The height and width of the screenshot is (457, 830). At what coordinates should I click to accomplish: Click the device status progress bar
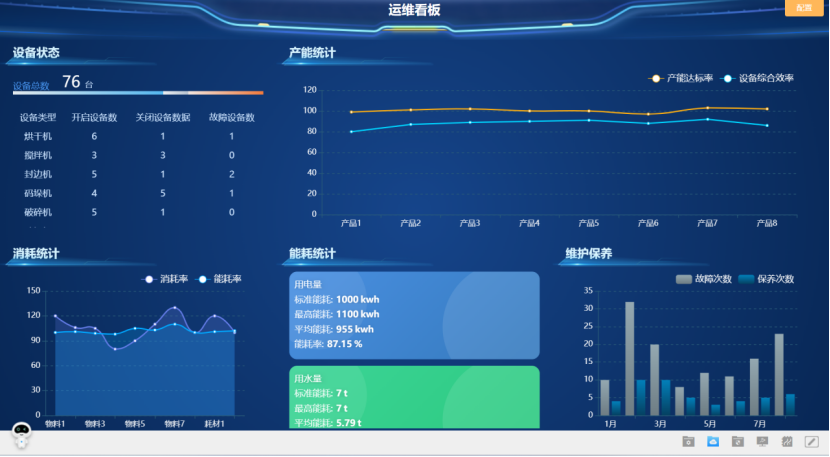click(138, 93)
